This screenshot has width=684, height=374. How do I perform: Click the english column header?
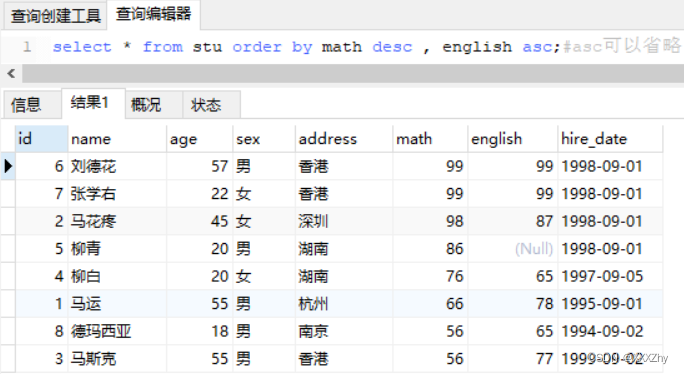point(513,139)
